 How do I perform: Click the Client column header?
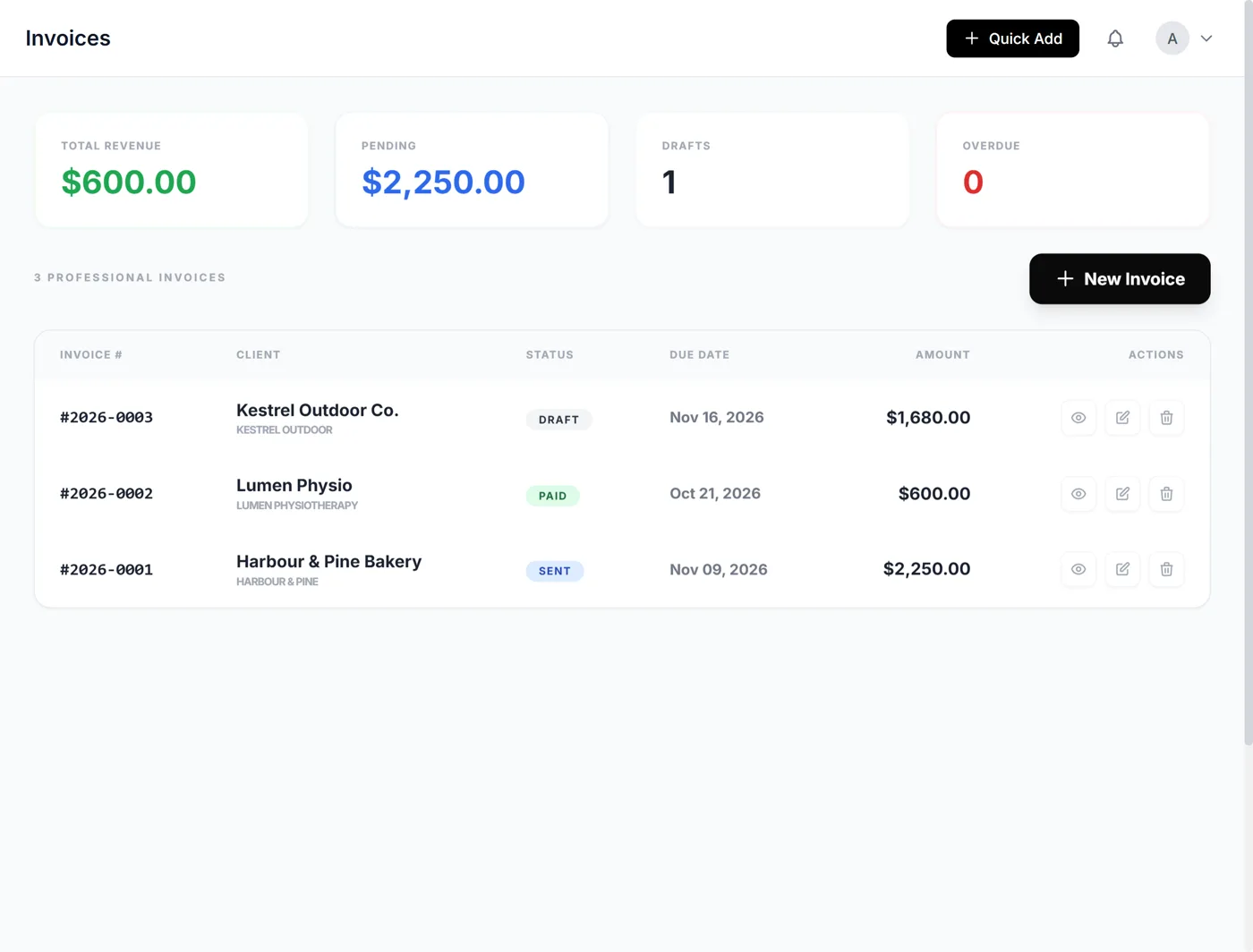click(x=259, y=355)
